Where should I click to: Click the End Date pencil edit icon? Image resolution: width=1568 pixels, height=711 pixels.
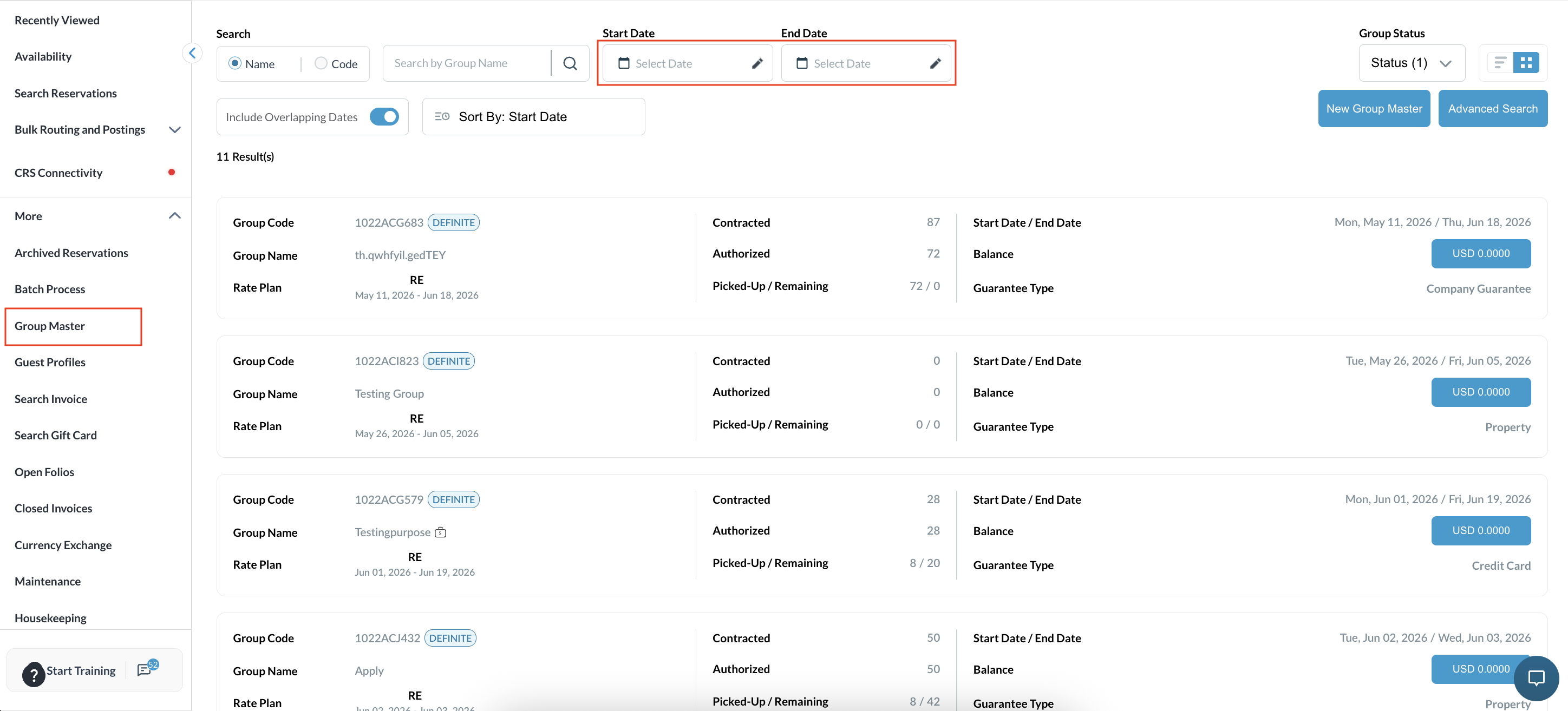click(935, 63)
